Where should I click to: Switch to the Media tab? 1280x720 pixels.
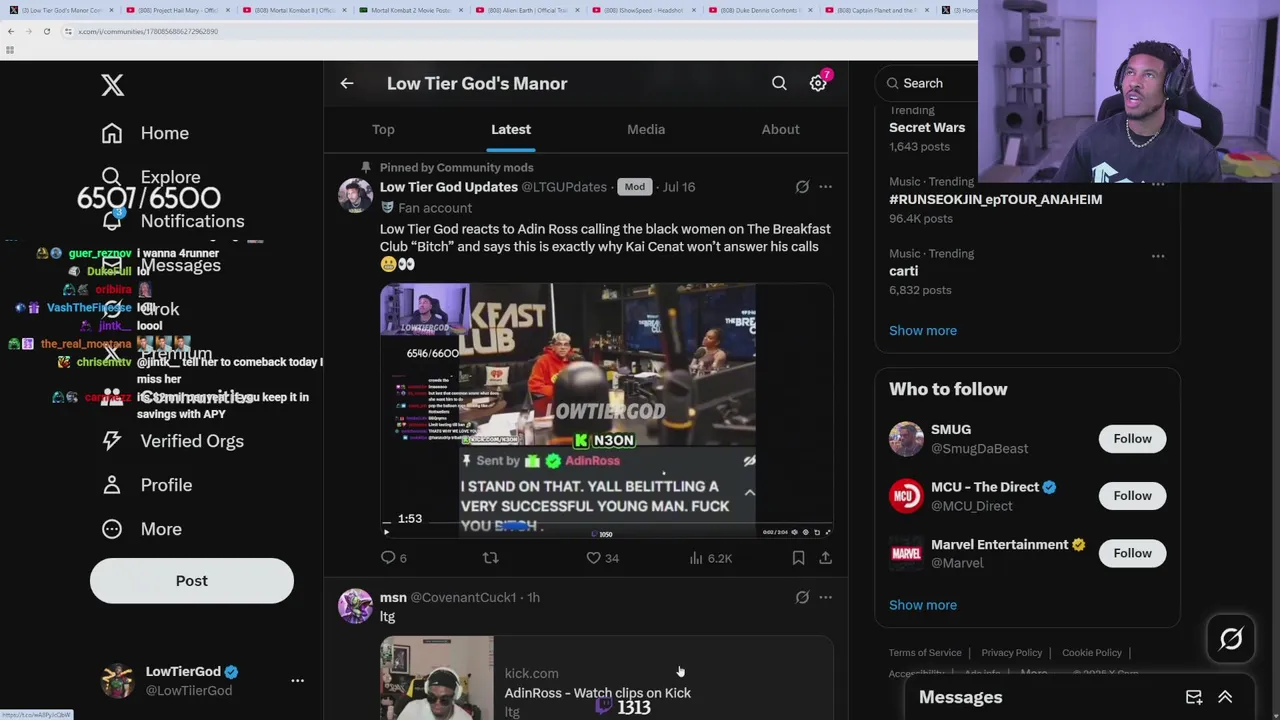point(646,129)
